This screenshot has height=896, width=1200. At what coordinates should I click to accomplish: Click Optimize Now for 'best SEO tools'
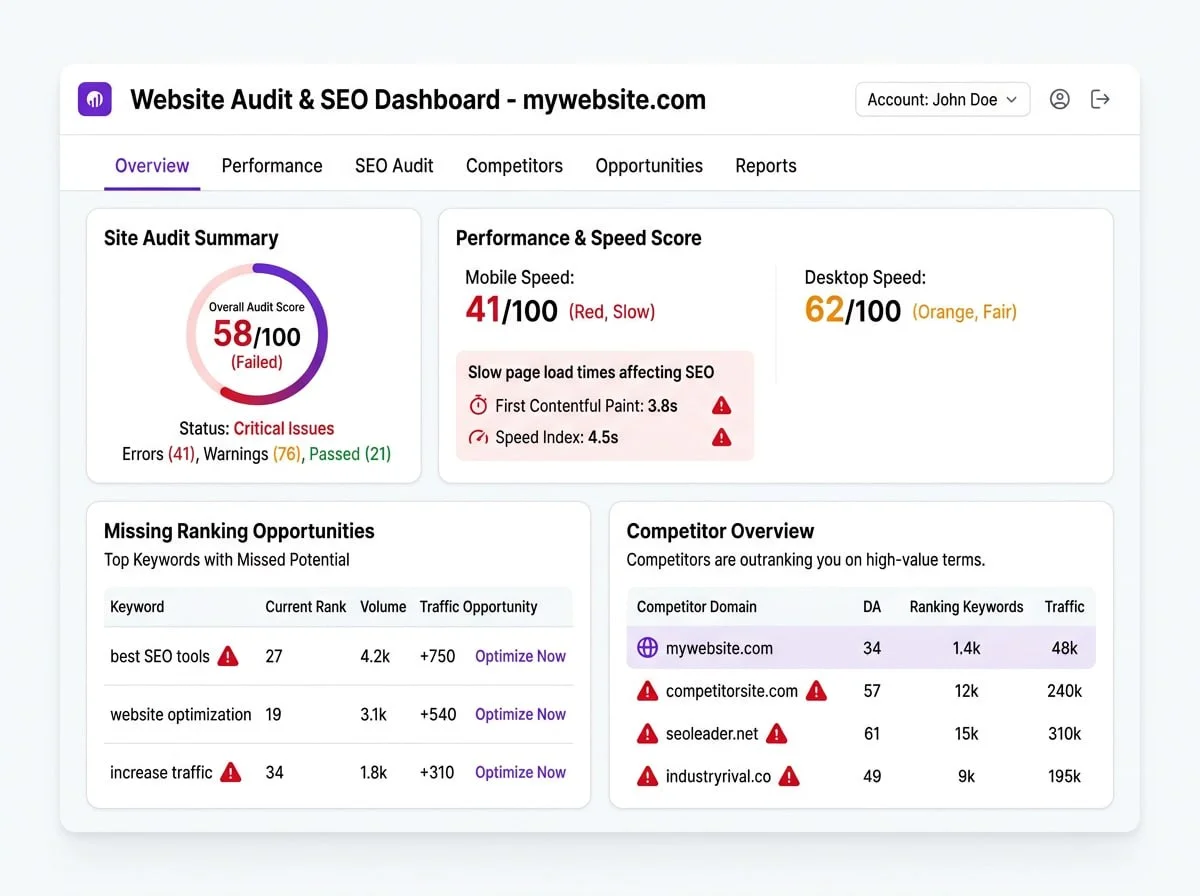pos(520,656)
